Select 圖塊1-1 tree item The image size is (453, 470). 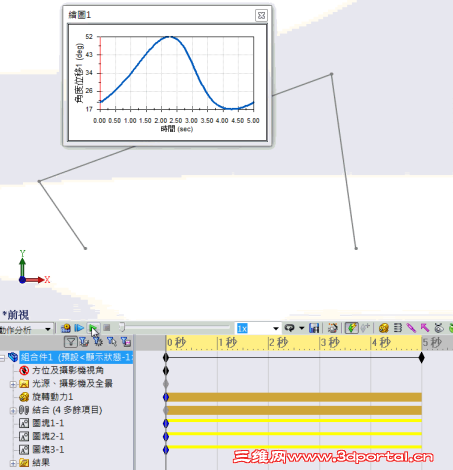(48, 423)
